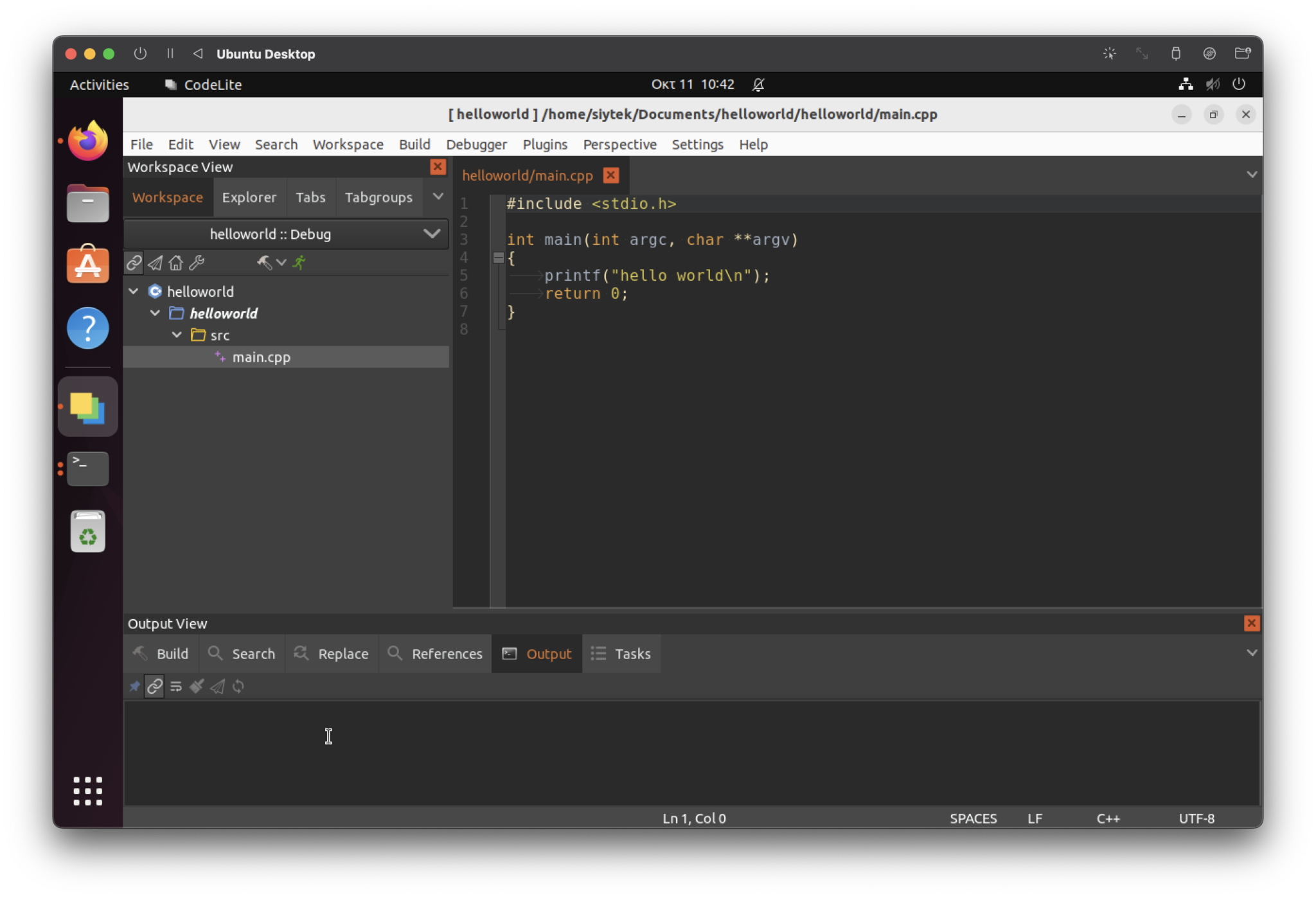Open the Help menu

click(753, 145)
